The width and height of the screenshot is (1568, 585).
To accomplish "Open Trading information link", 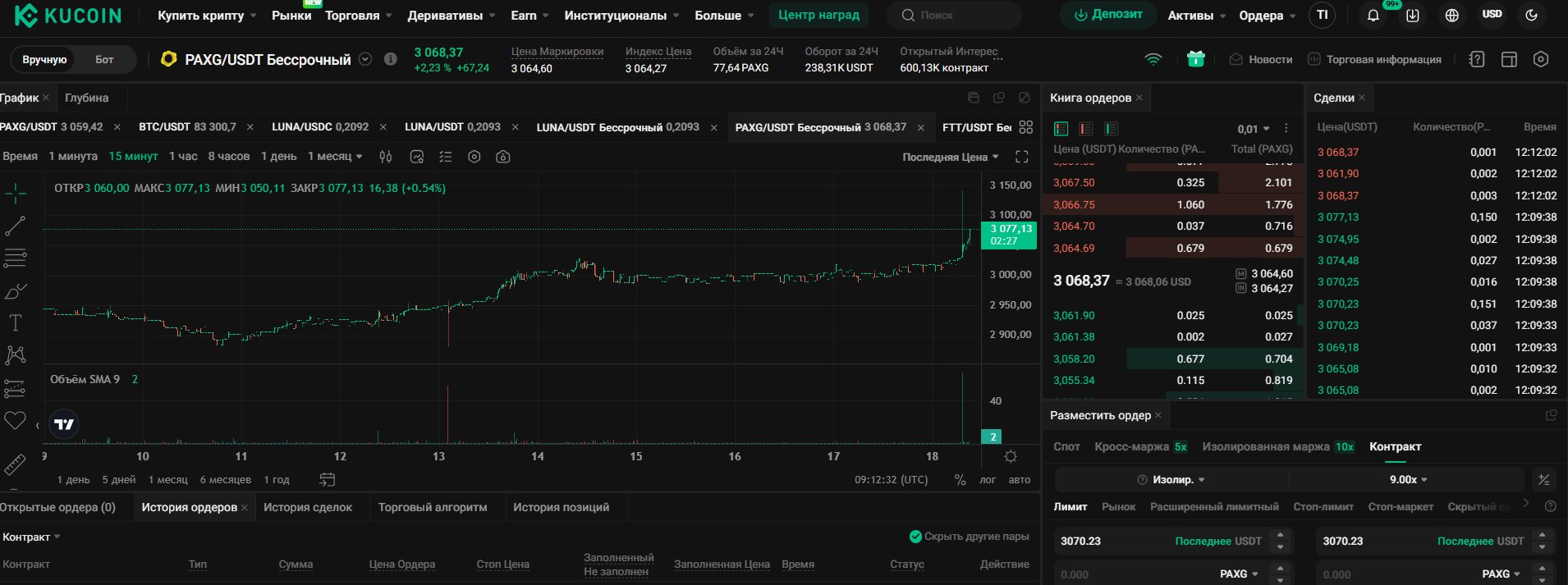I will [1374, 59].
